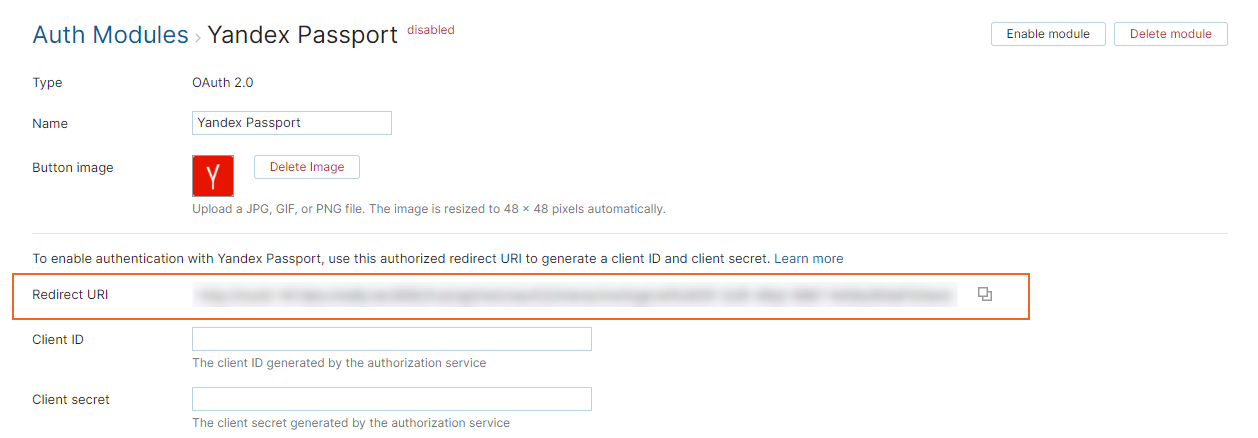Click the image upload hint text

[x=428, y=209]
